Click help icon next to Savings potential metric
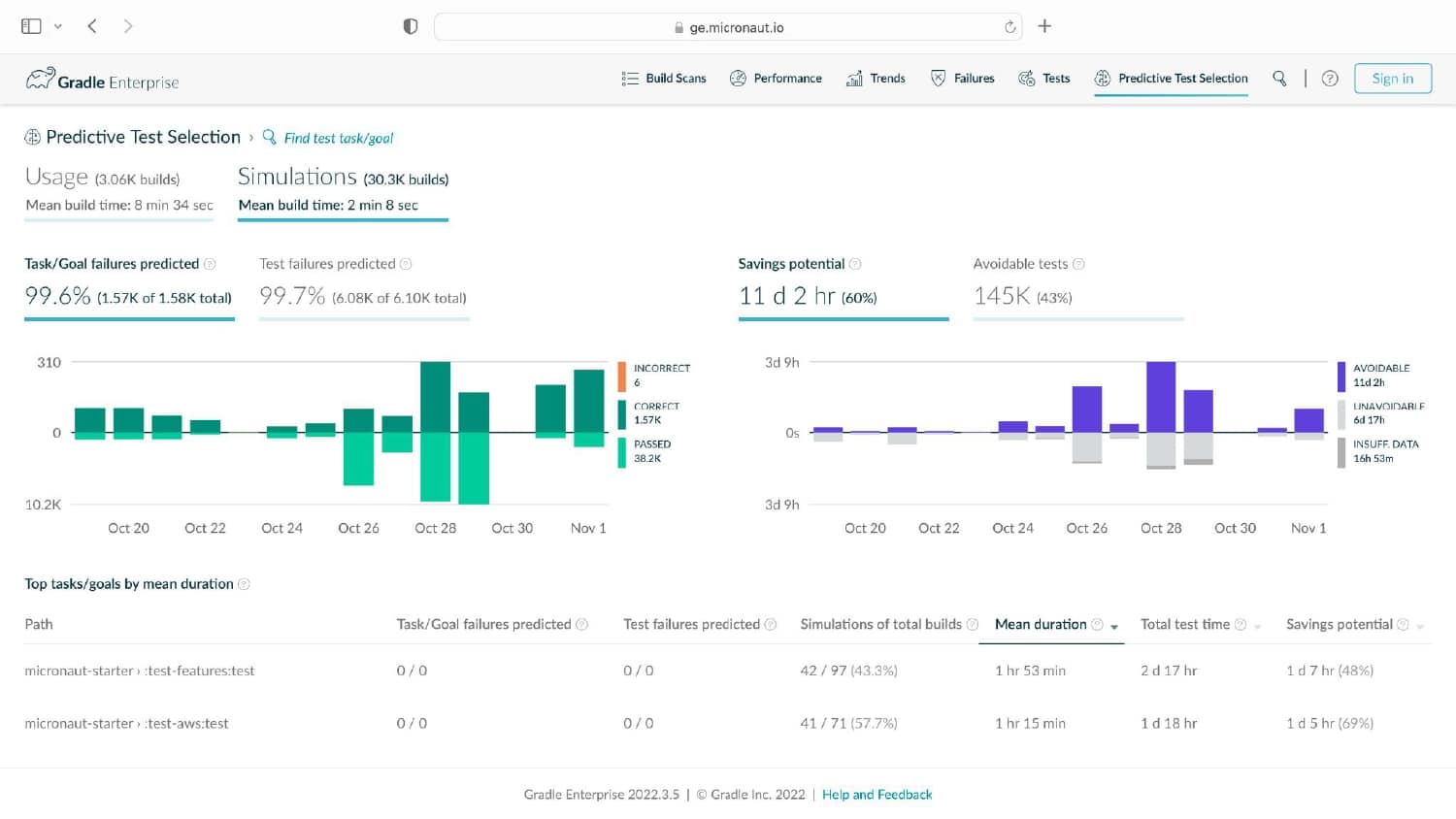 [855, 264]
